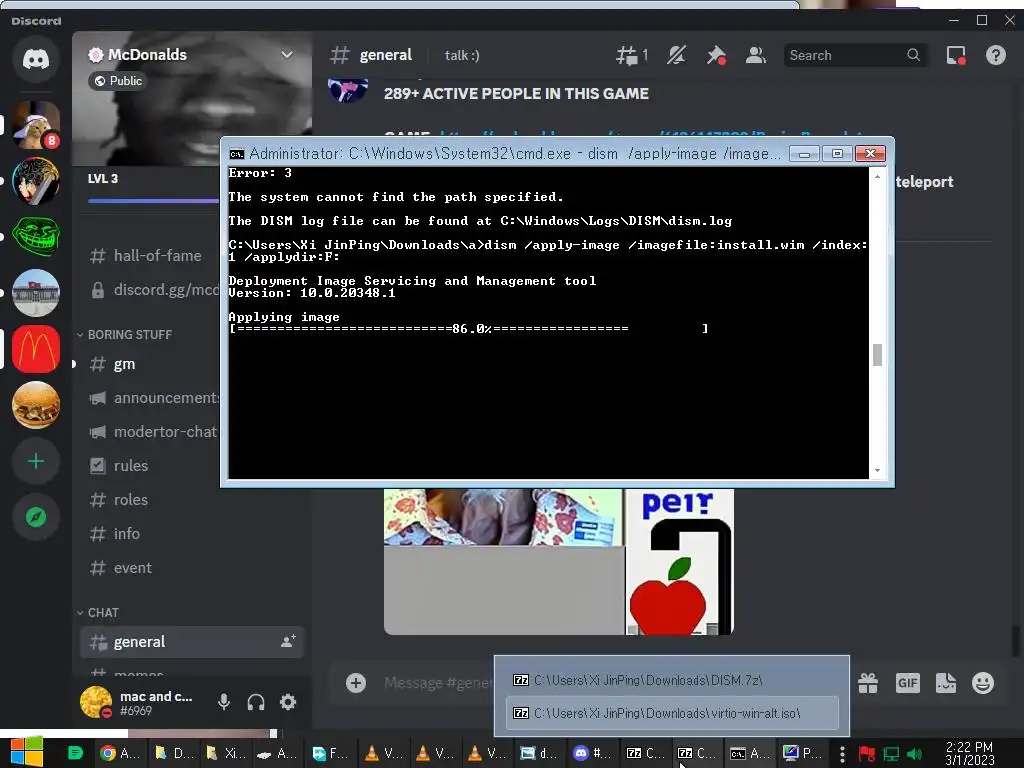Click in the Discord search box
The width and height of the screenshot is (1024, 768).
[854, 56]
